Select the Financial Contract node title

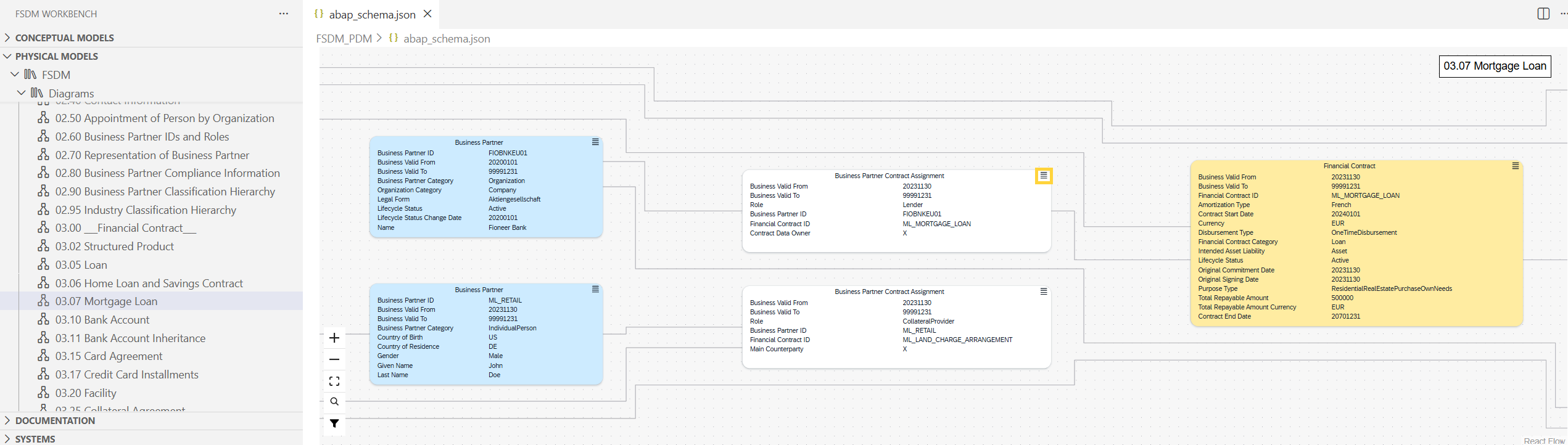tap(1349, 166)
